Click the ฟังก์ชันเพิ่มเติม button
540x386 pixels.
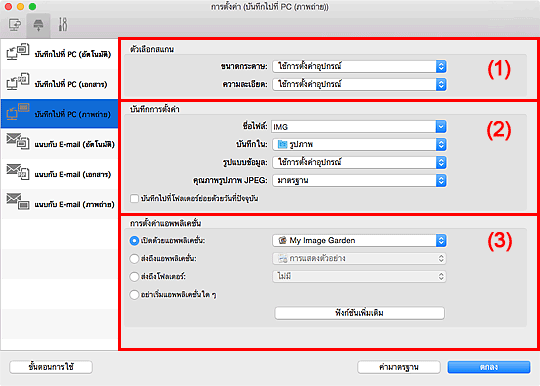(359, 313)
